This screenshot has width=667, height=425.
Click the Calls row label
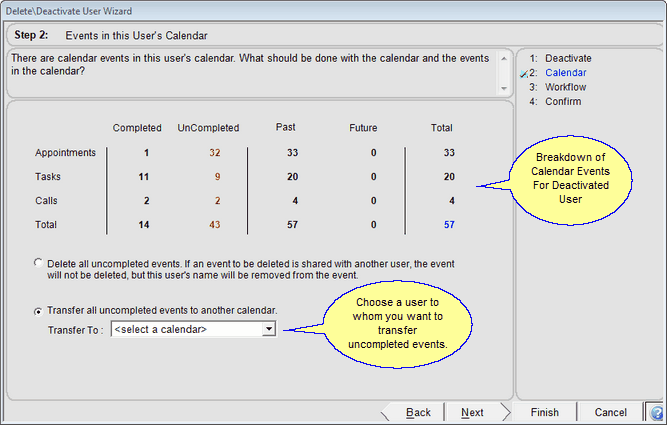(x=46, y=200)
